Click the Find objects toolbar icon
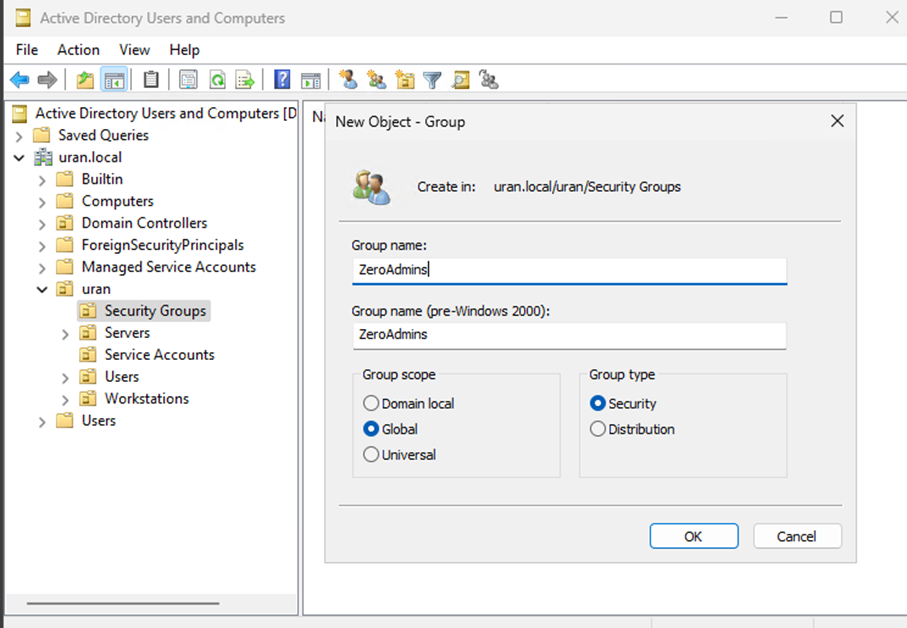This screenshot has width=907, height=628. [x=461, y=79]
